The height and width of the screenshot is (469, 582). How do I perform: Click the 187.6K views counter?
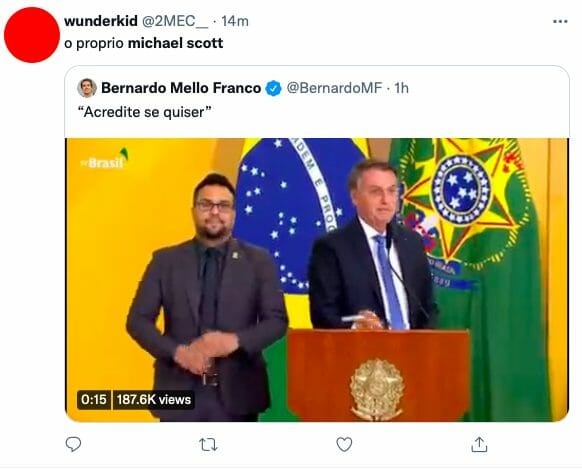(153, 400)
